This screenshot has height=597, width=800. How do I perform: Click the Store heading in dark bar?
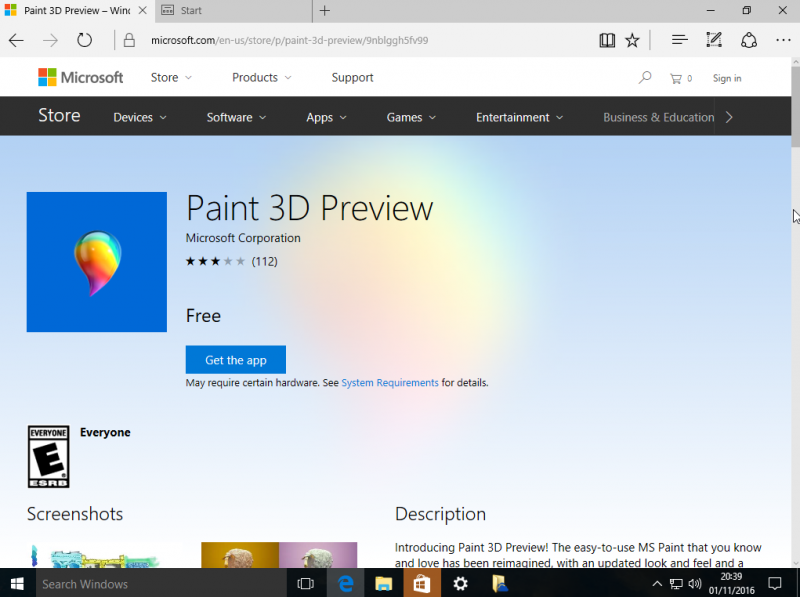[x=59, y=115]
